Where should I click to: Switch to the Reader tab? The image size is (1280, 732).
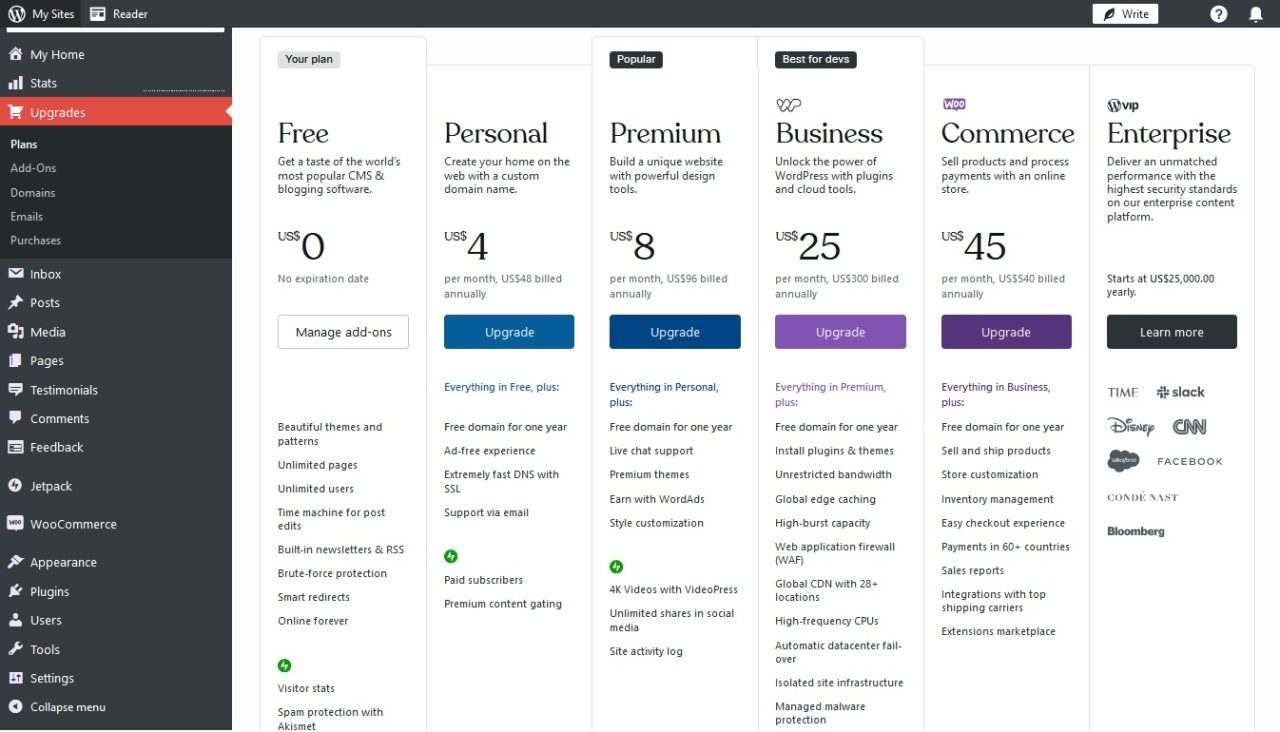[x=119, y=14]
